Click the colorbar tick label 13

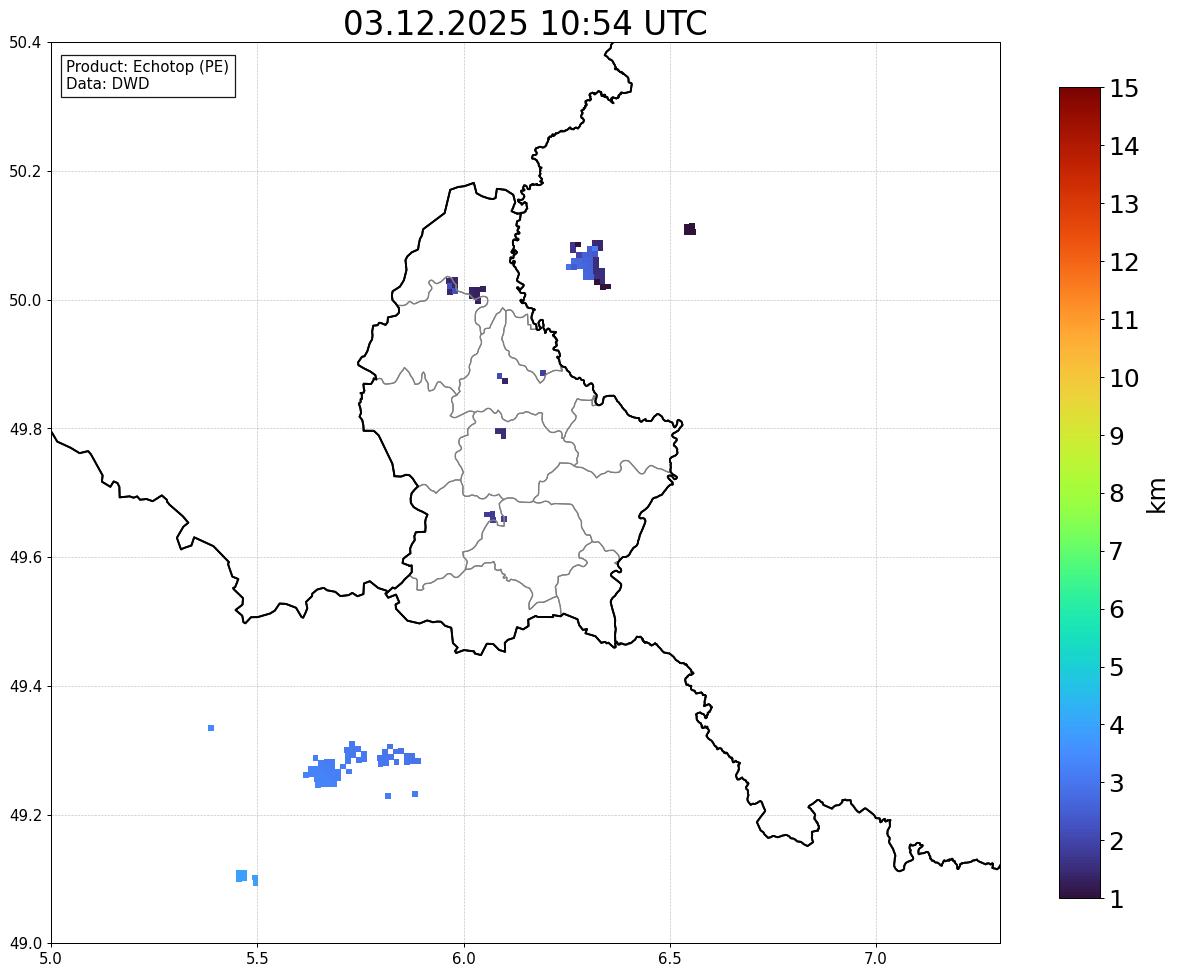pyautogui.click(x=1124, y=204)
